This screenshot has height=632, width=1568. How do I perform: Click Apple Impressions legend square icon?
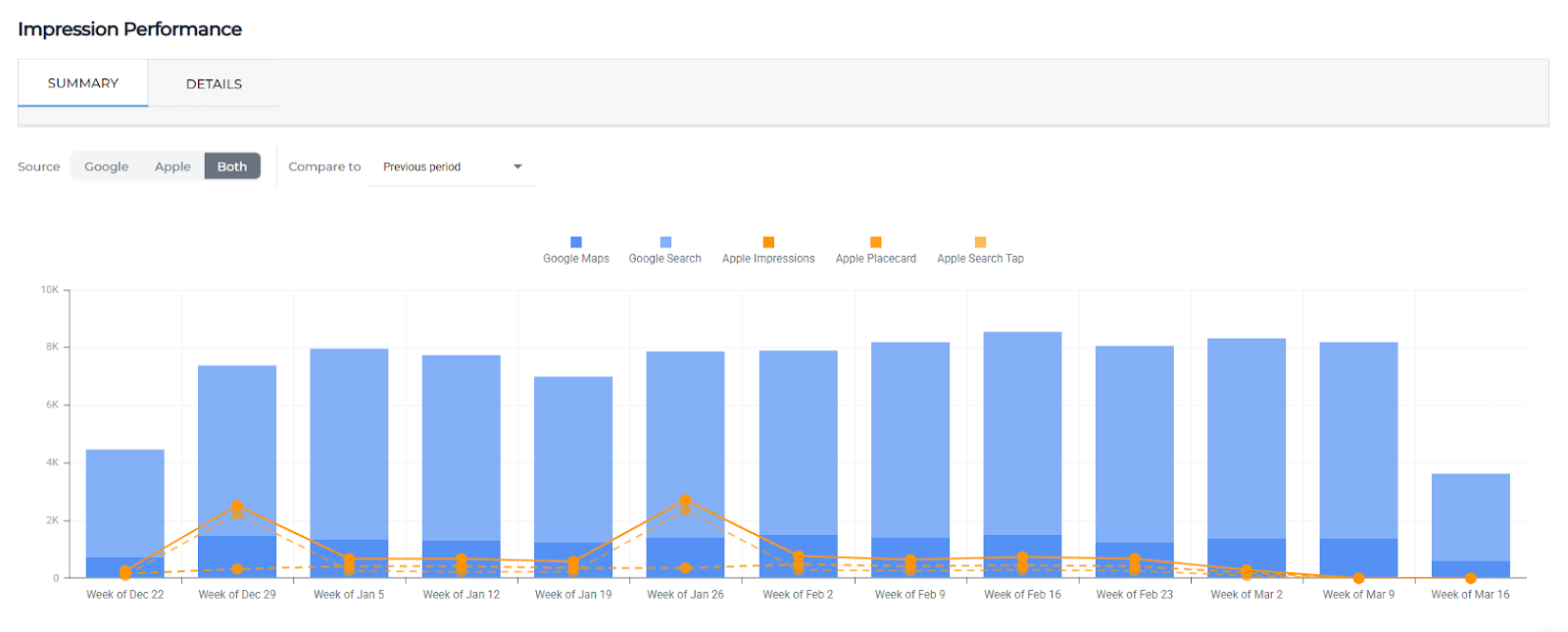[768, 242]
